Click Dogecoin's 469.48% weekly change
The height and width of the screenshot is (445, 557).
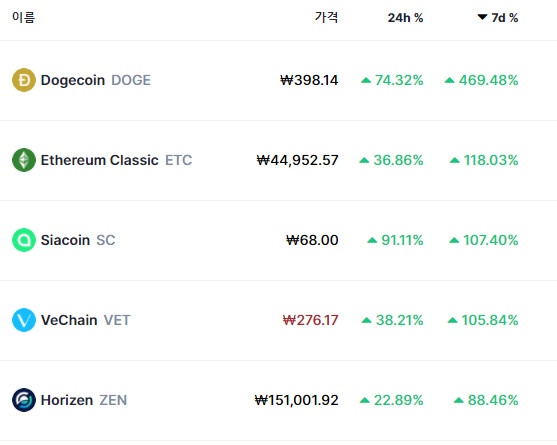click(481, 80)
